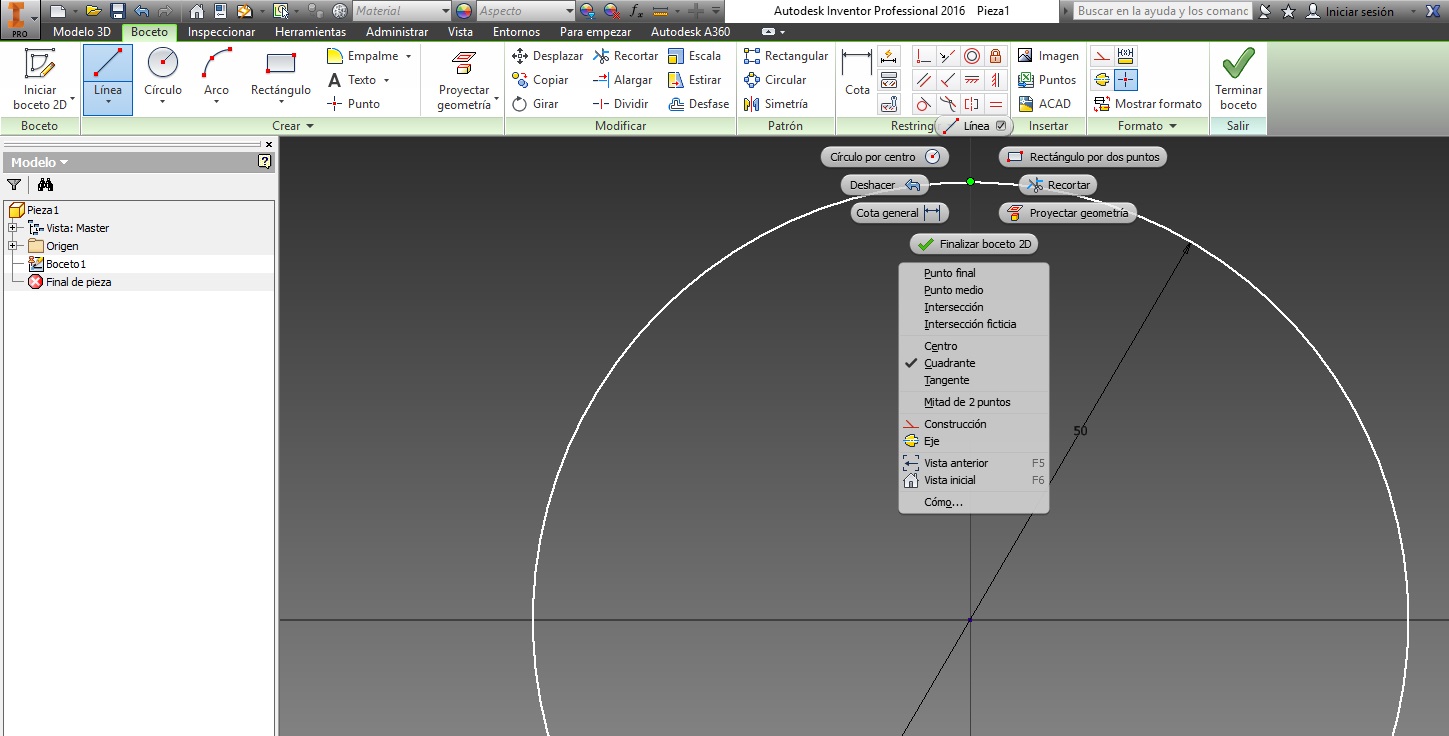The image size is (1449, 736).
Task: Toggle center point format button
Action: click(x=1126, y=80)
